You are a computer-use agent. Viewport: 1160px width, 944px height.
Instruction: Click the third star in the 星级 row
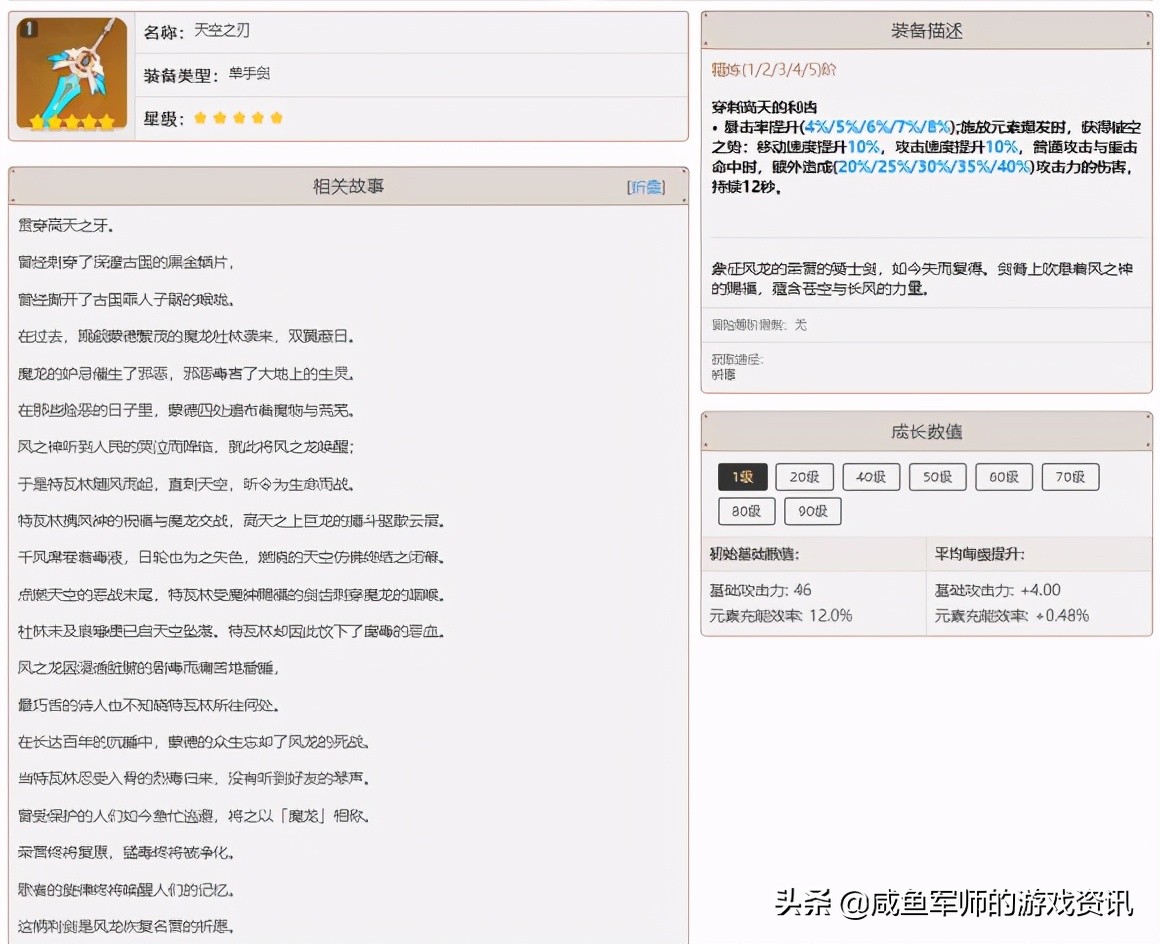pos(237,118)
